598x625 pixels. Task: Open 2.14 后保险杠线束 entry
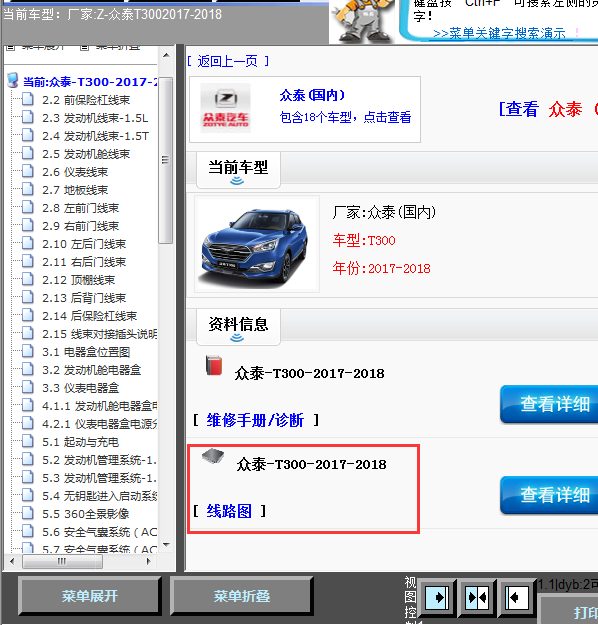(90, 316)
